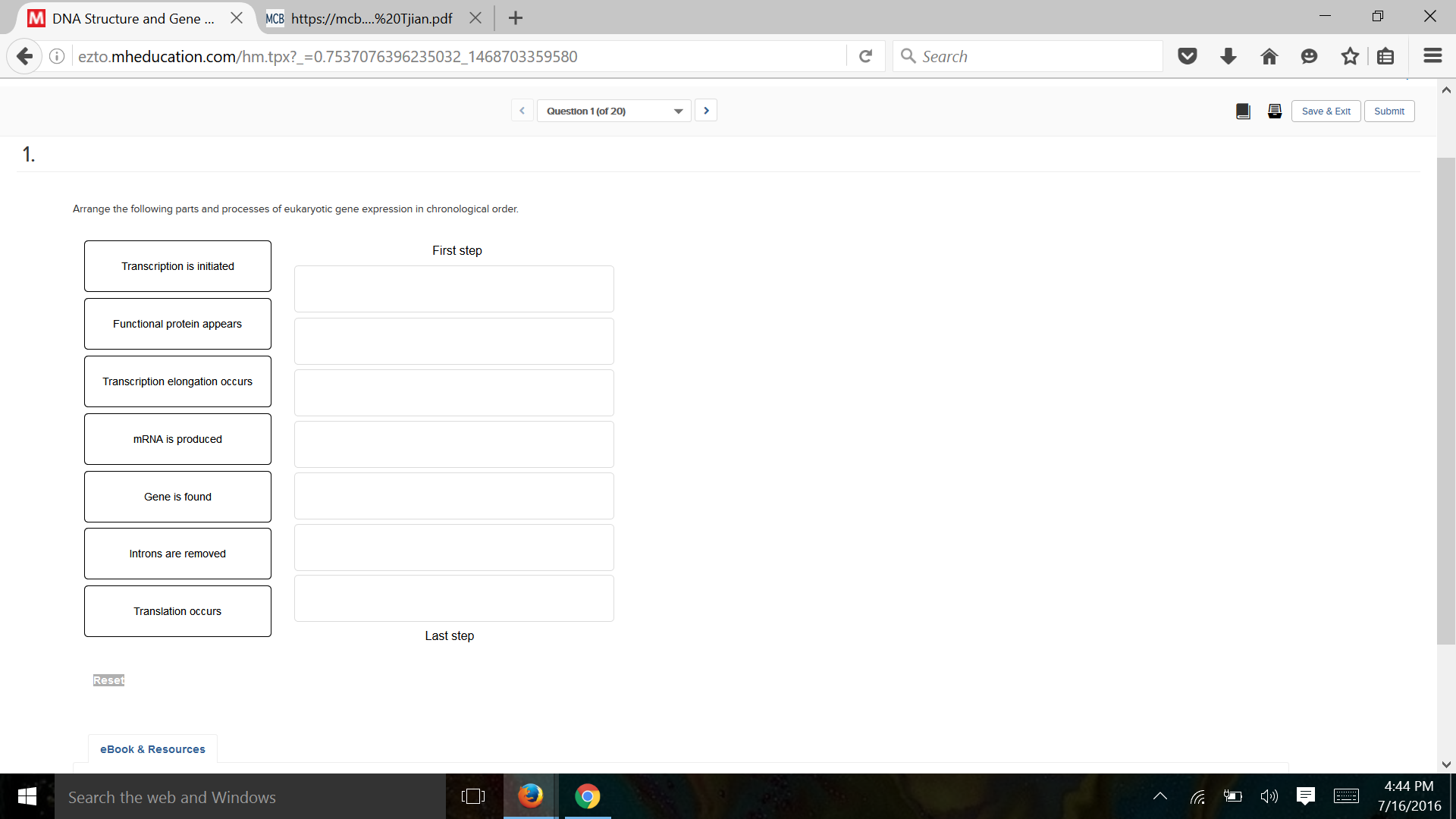This screenshot has width=1456, height=819.
Task: Click the Pocket save icon
Action: (x=1188, y=56)
